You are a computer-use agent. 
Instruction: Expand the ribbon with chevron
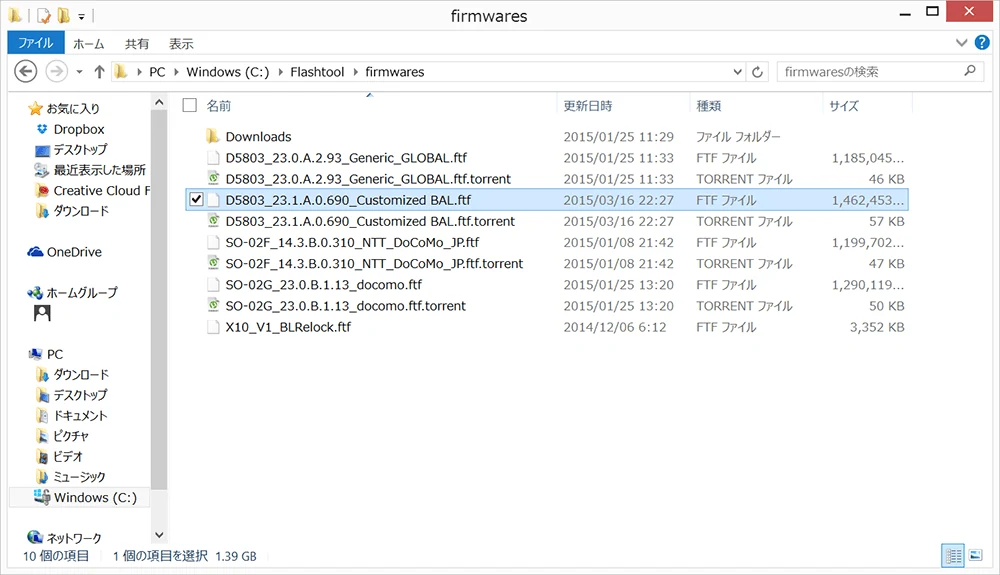(x=961, y=43)
